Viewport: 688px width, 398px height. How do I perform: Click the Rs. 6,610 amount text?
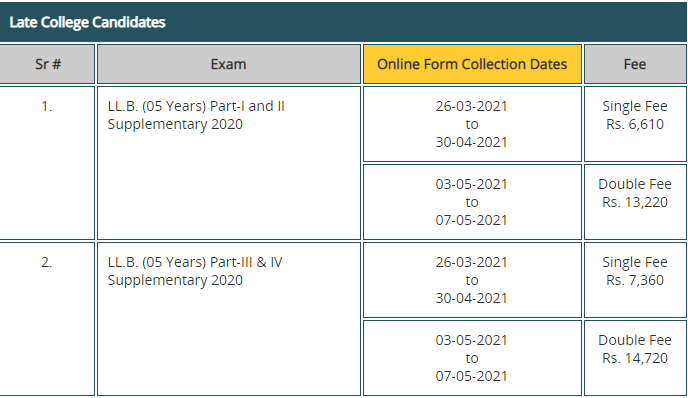pyautogui.click(x=635, y=124)
